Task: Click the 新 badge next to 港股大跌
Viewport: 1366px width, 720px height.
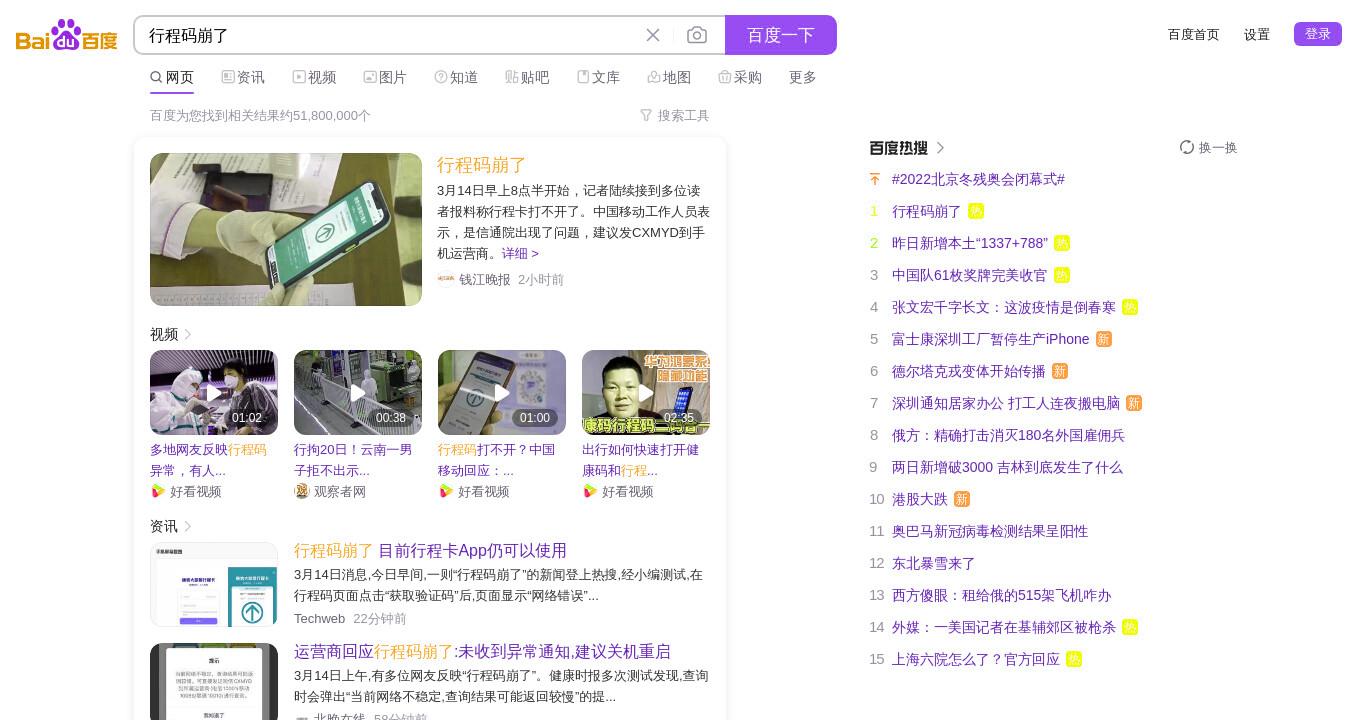Action: click(x=962, y=499)
